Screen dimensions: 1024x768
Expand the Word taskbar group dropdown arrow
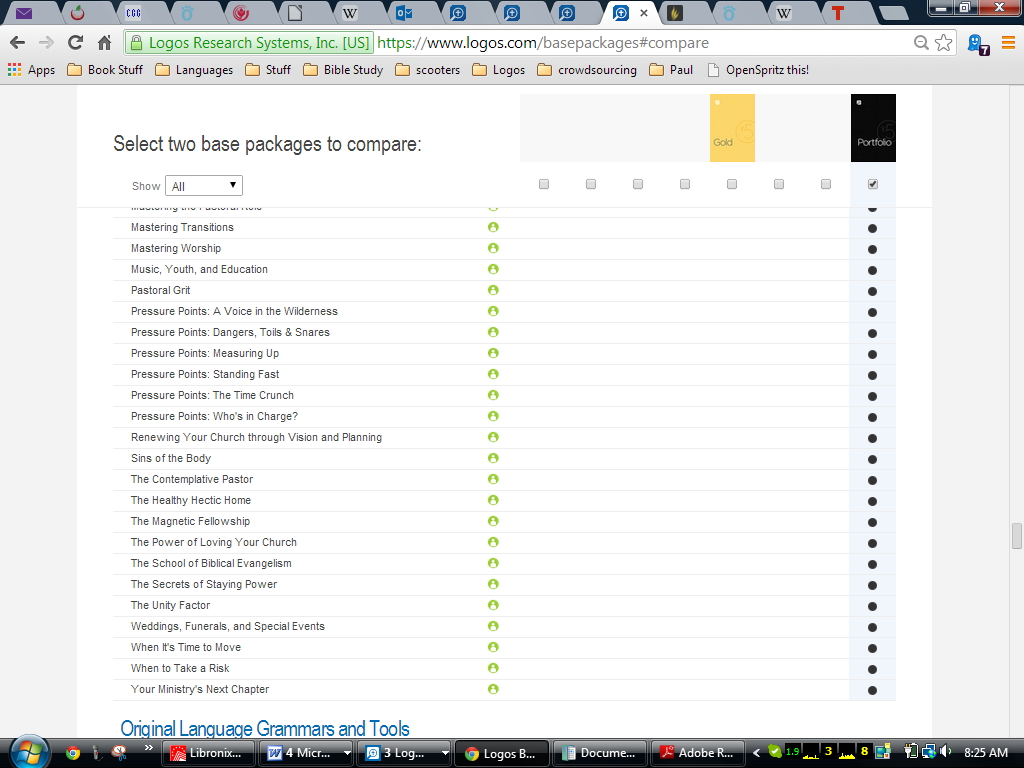(347, 753)
